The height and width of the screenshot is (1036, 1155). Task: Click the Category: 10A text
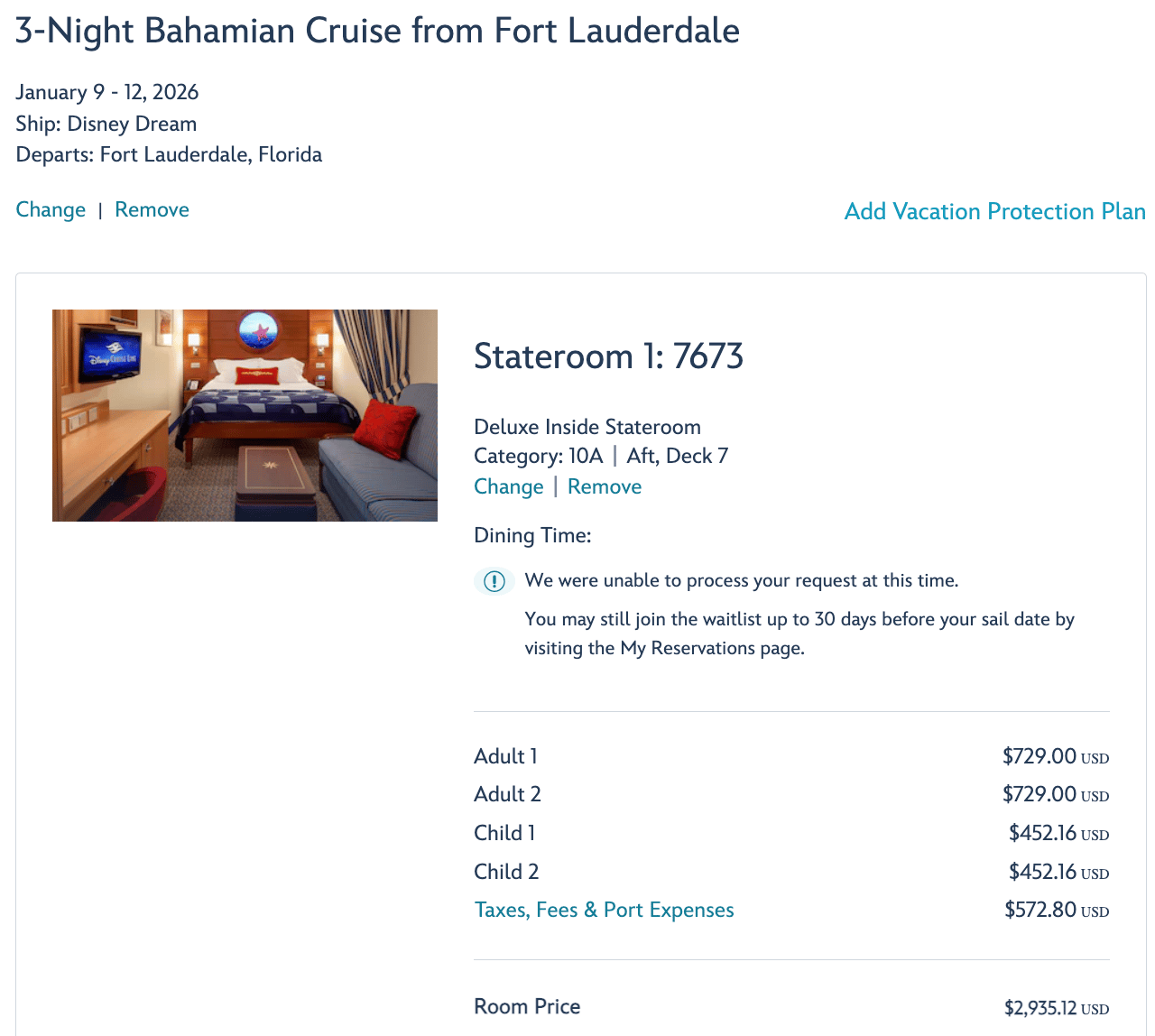(538, 456)
